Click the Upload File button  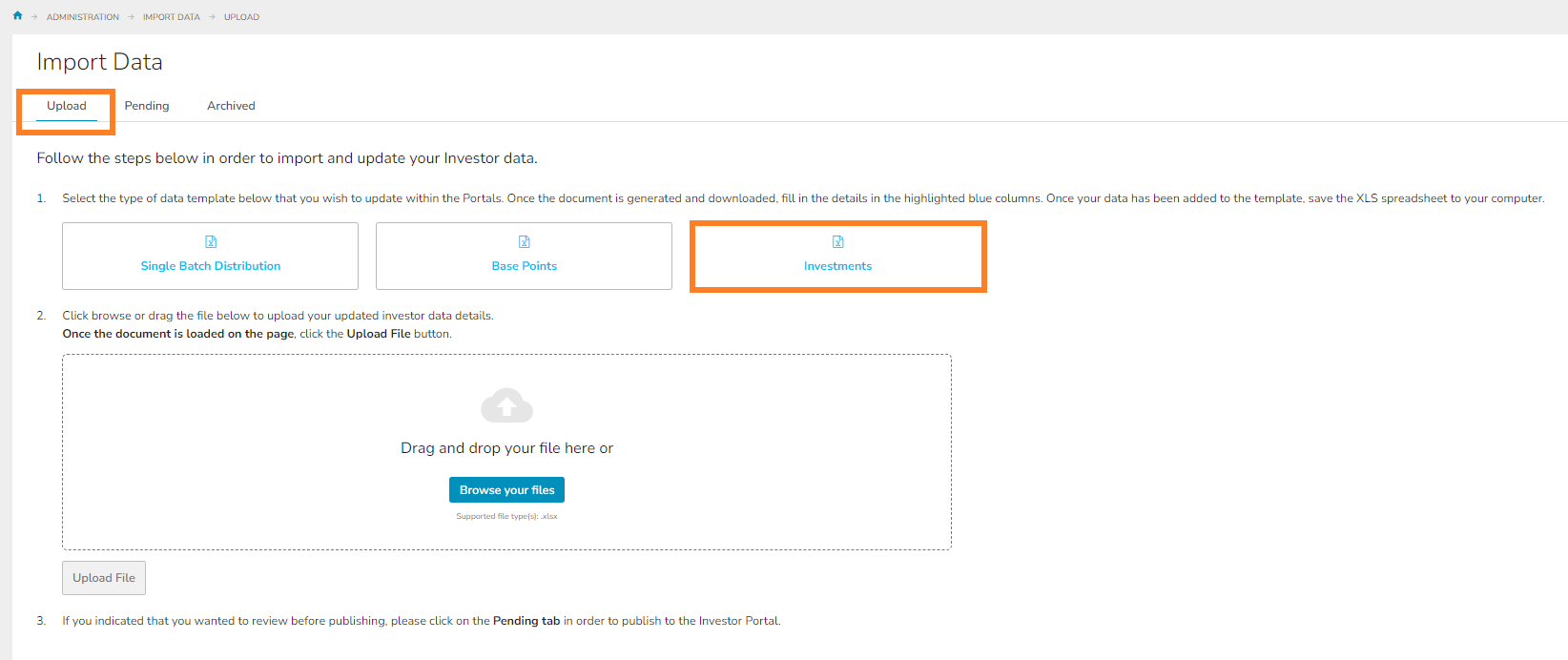(x=104, y=578)
